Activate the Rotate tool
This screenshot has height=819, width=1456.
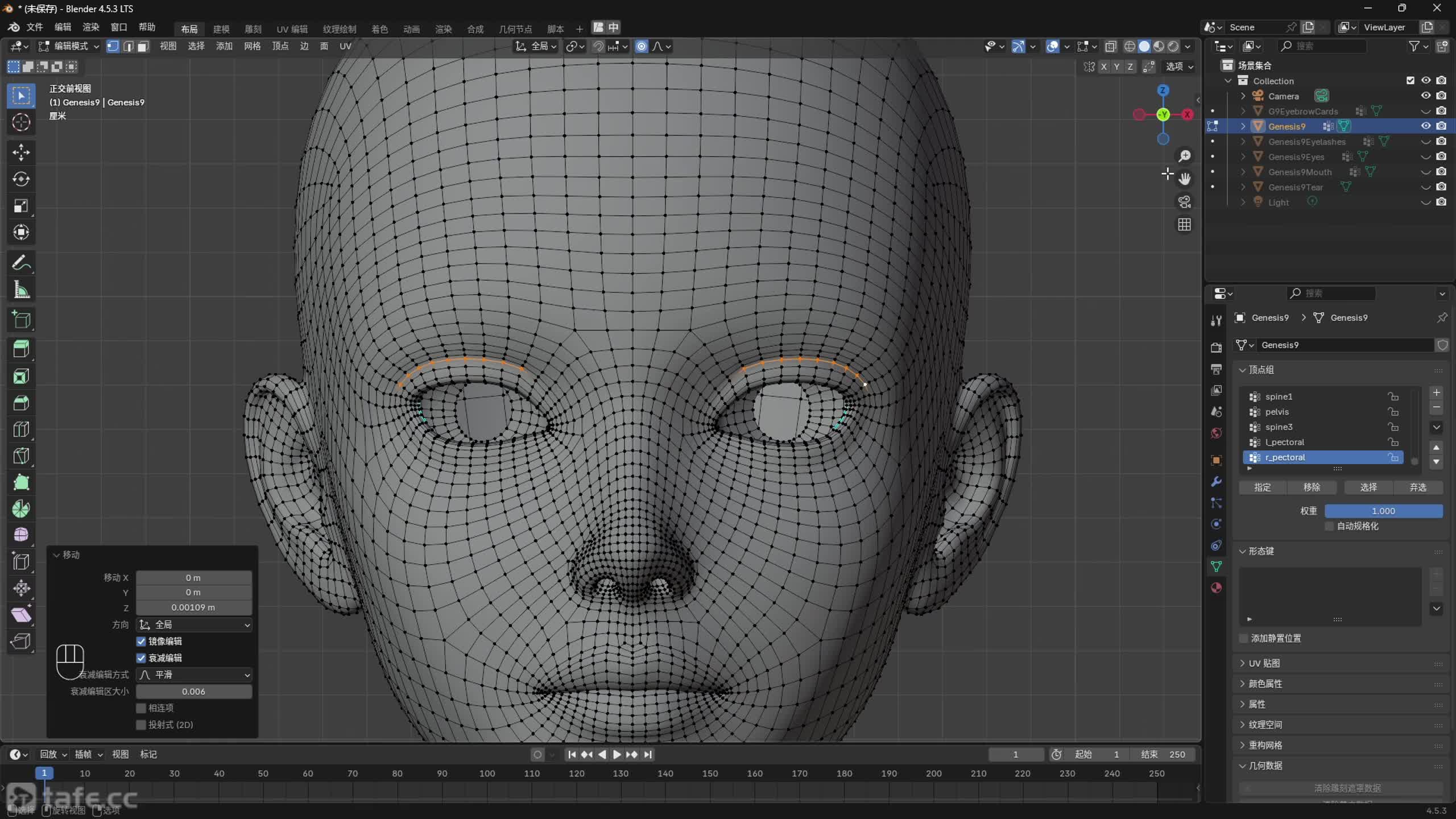tap(21, 179)
